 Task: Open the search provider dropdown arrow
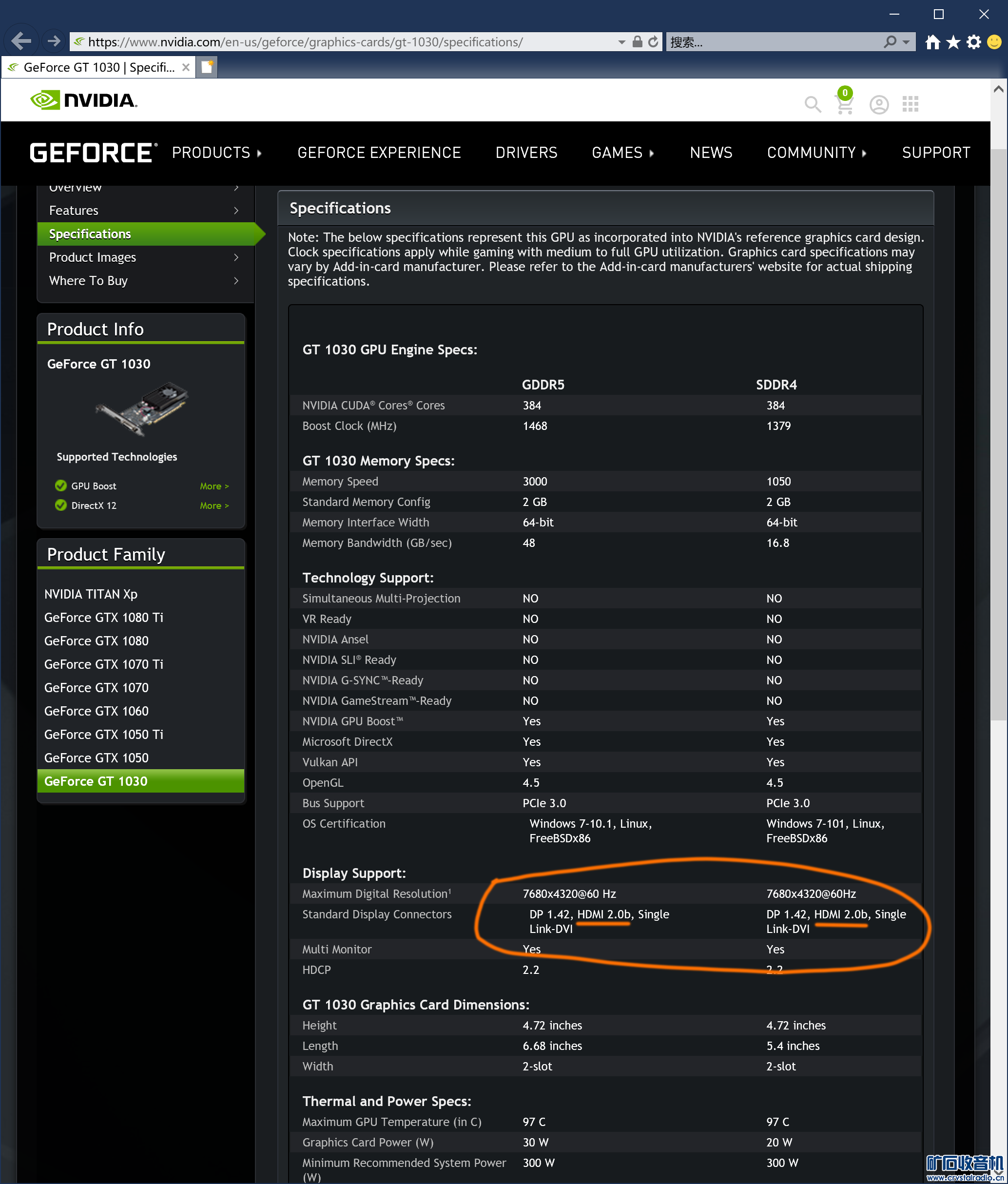pos(906,42)
